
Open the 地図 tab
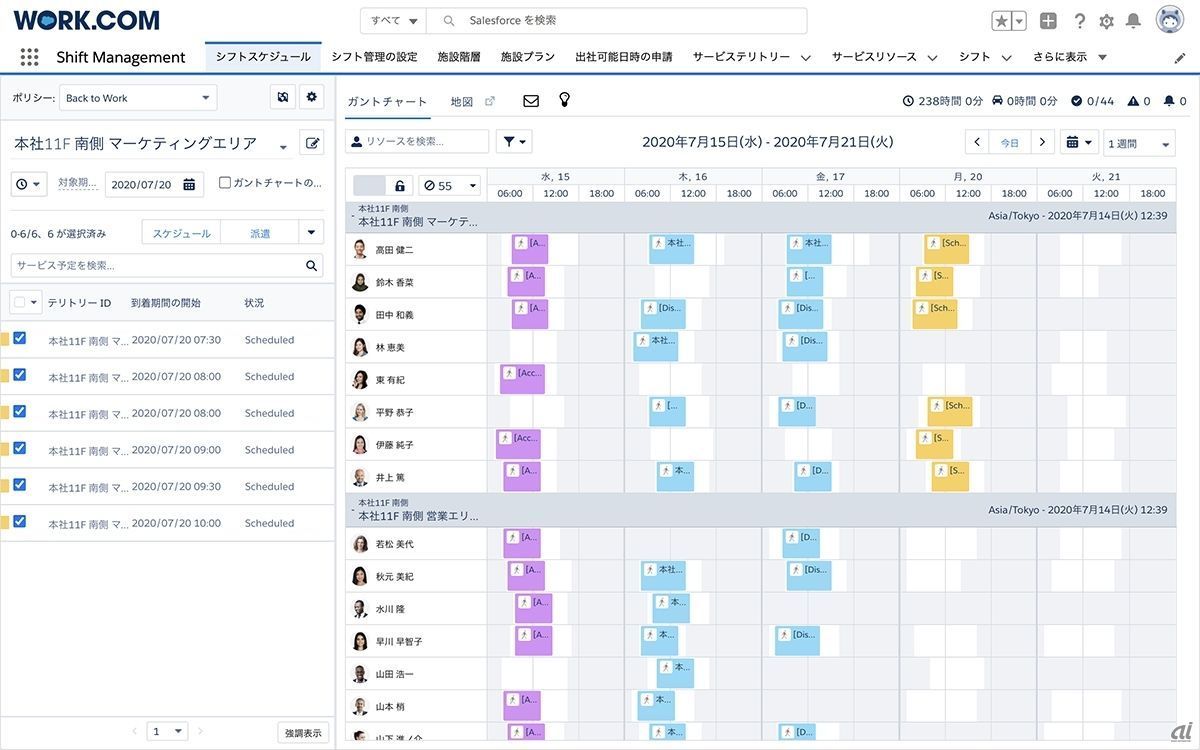pyautogui.click(x=462, y=102)
